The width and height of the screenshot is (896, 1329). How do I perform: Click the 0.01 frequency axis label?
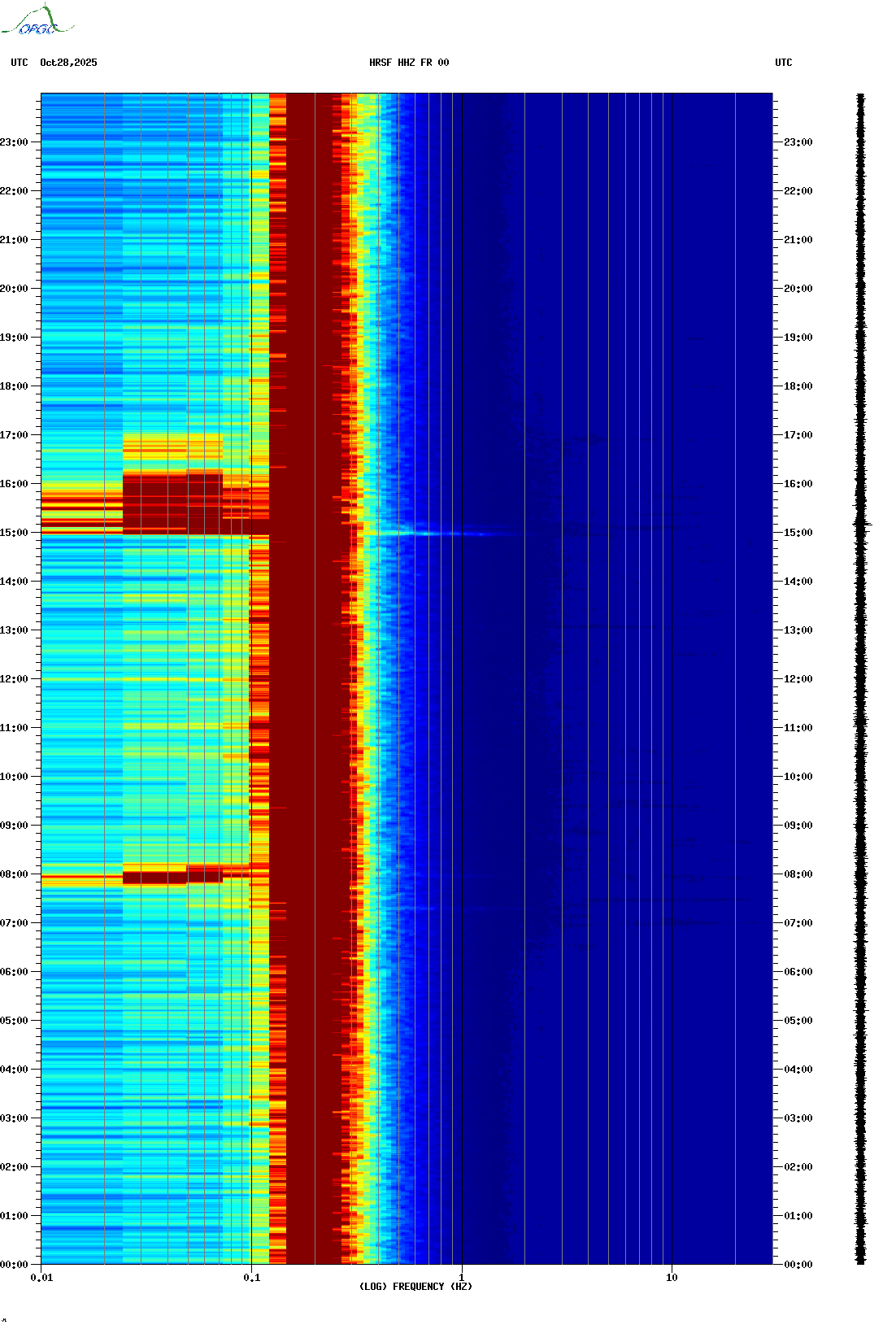click(x=41, y=1278)
